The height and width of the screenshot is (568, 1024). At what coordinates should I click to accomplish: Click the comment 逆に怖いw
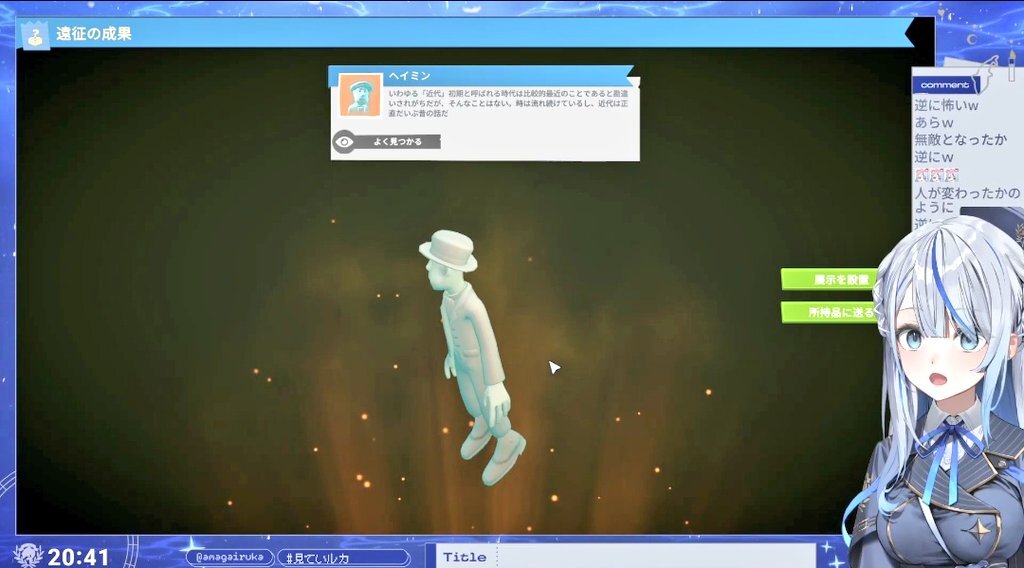coord(946,105)
